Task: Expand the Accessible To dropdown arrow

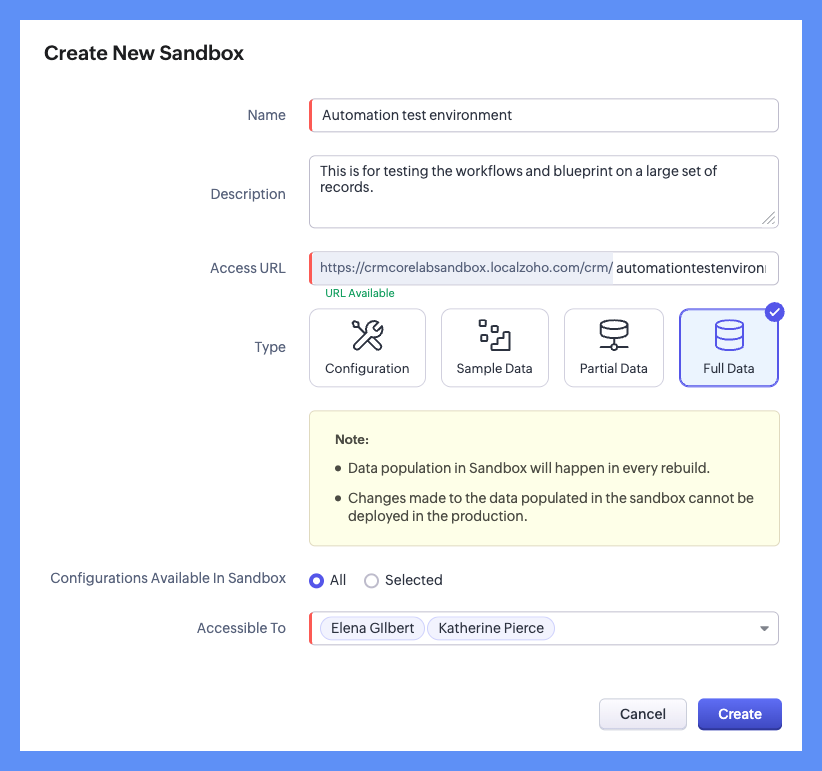Action: [x=764, y=629]
